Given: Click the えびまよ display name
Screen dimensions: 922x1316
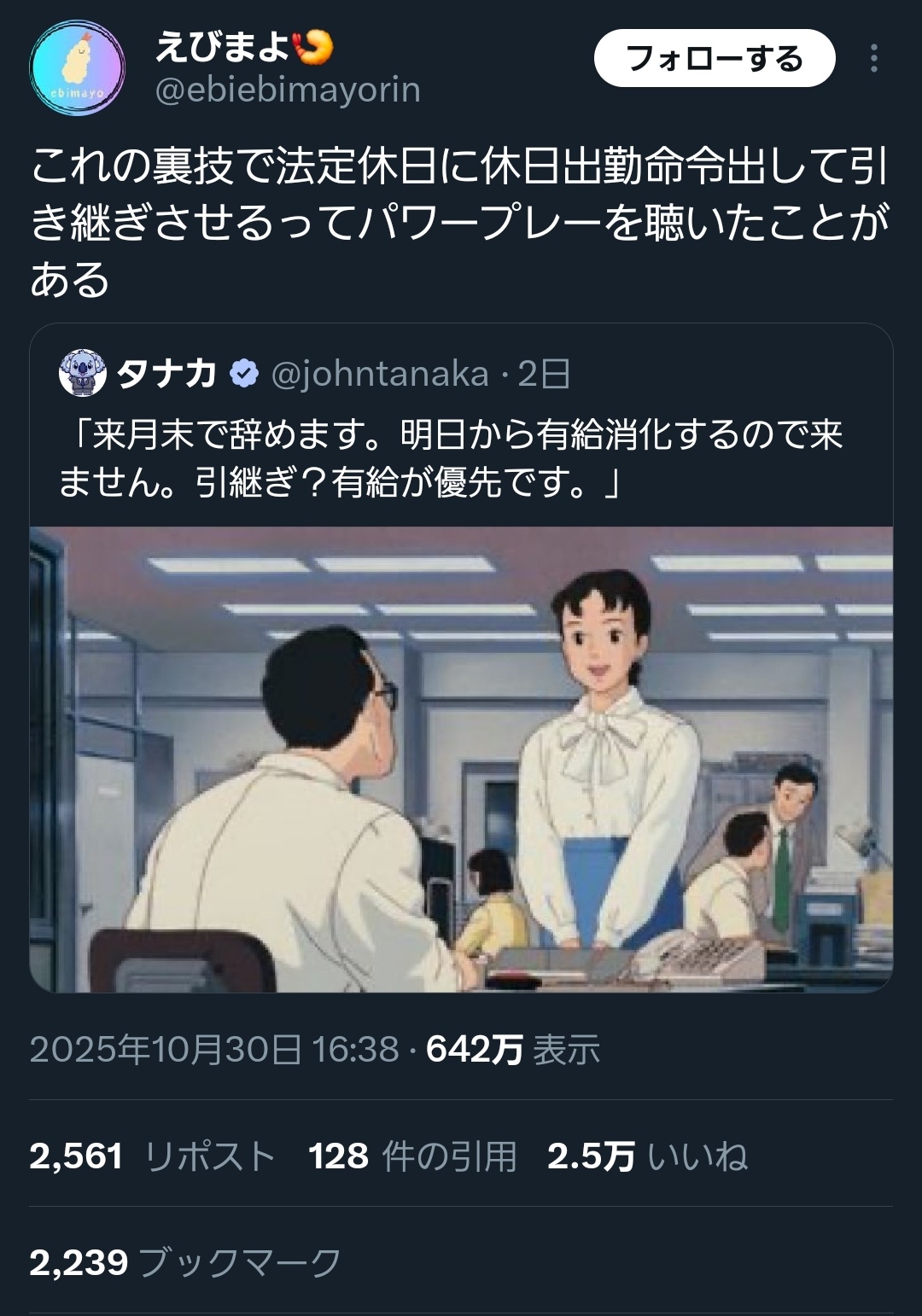Looking at the screenshot, I should (x=223, y=47).
